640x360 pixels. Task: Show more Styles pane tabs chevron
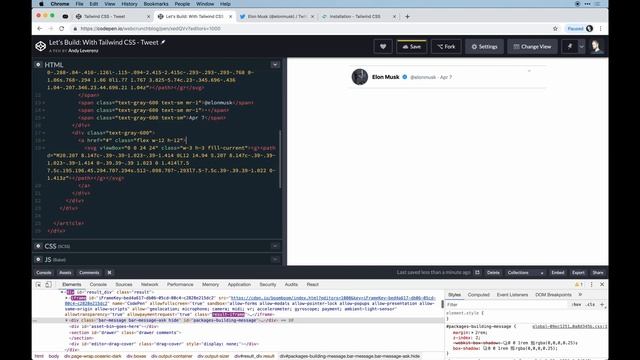pyautogui.click(x=580, y=295)
